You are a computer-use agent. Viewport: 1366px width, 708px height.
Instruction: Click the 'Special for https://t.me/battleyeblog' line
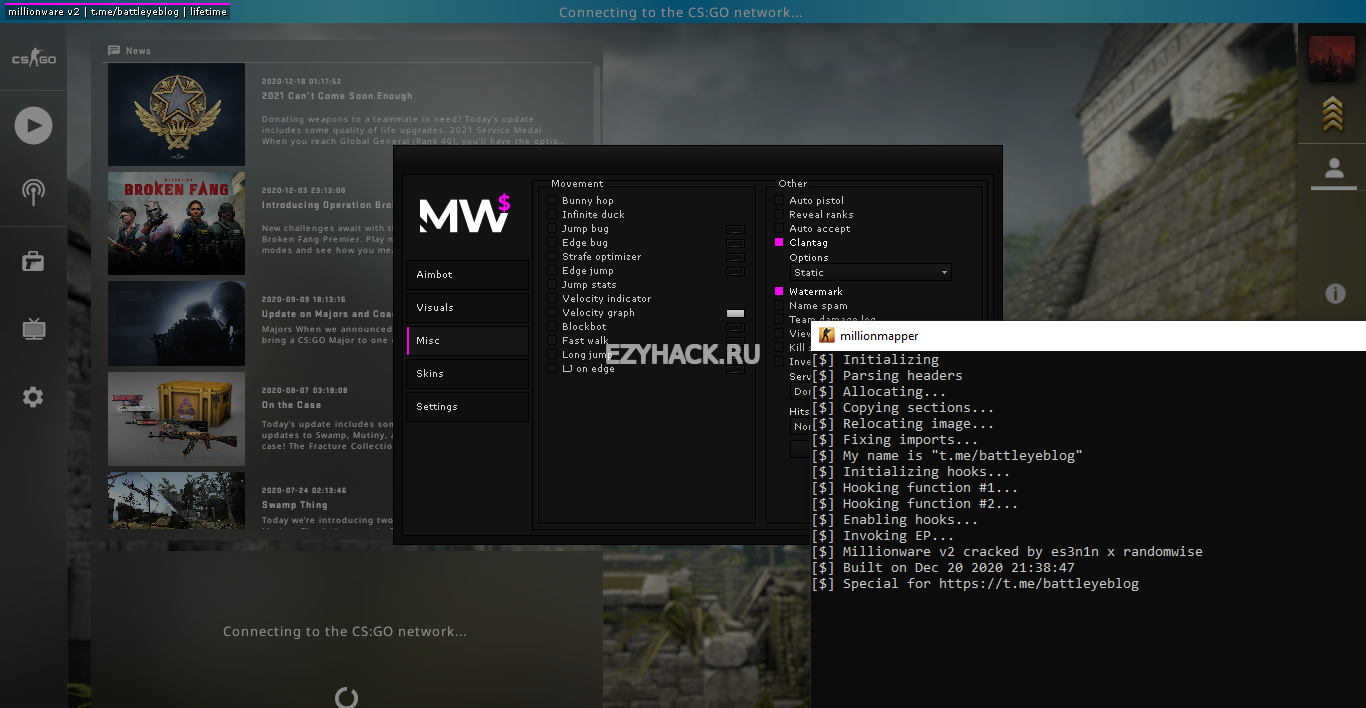976,584
